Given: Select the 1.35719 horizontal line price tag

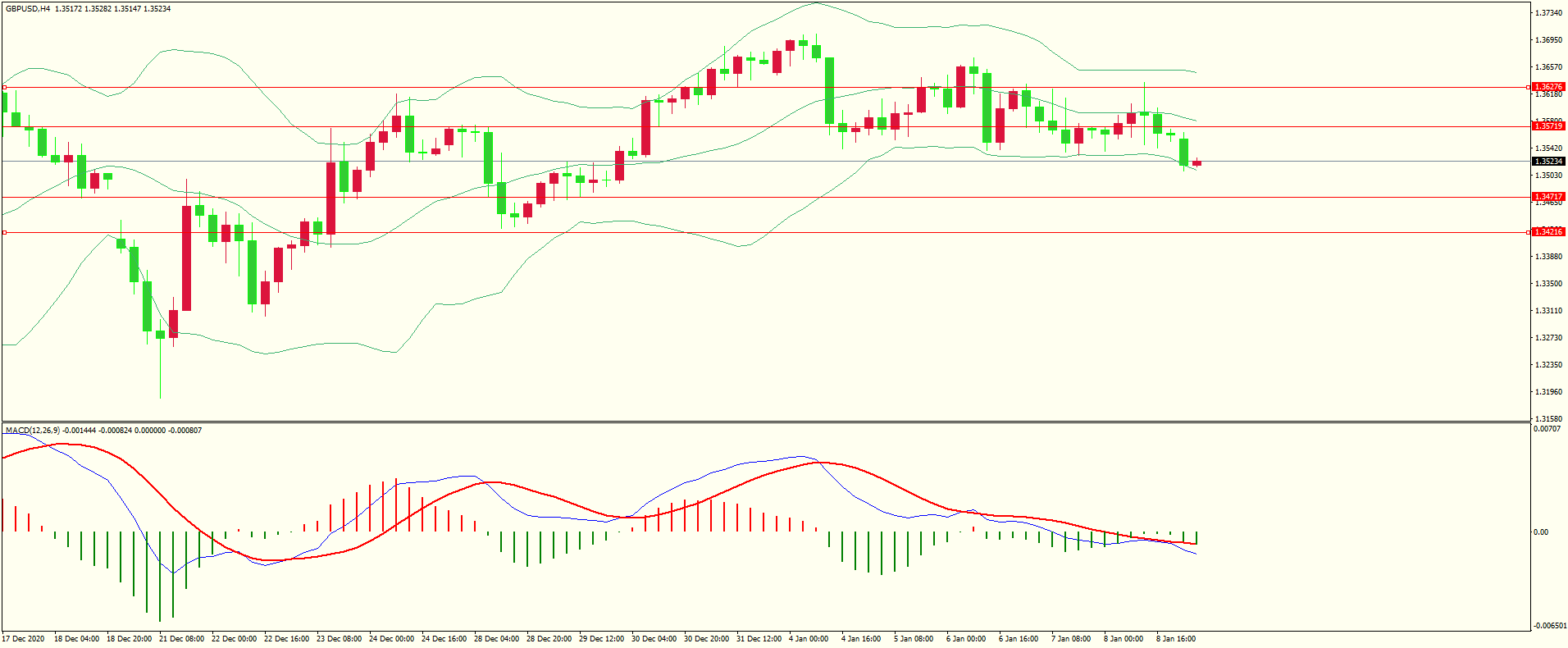Looking at the screenshot, I should point(1548,126).
